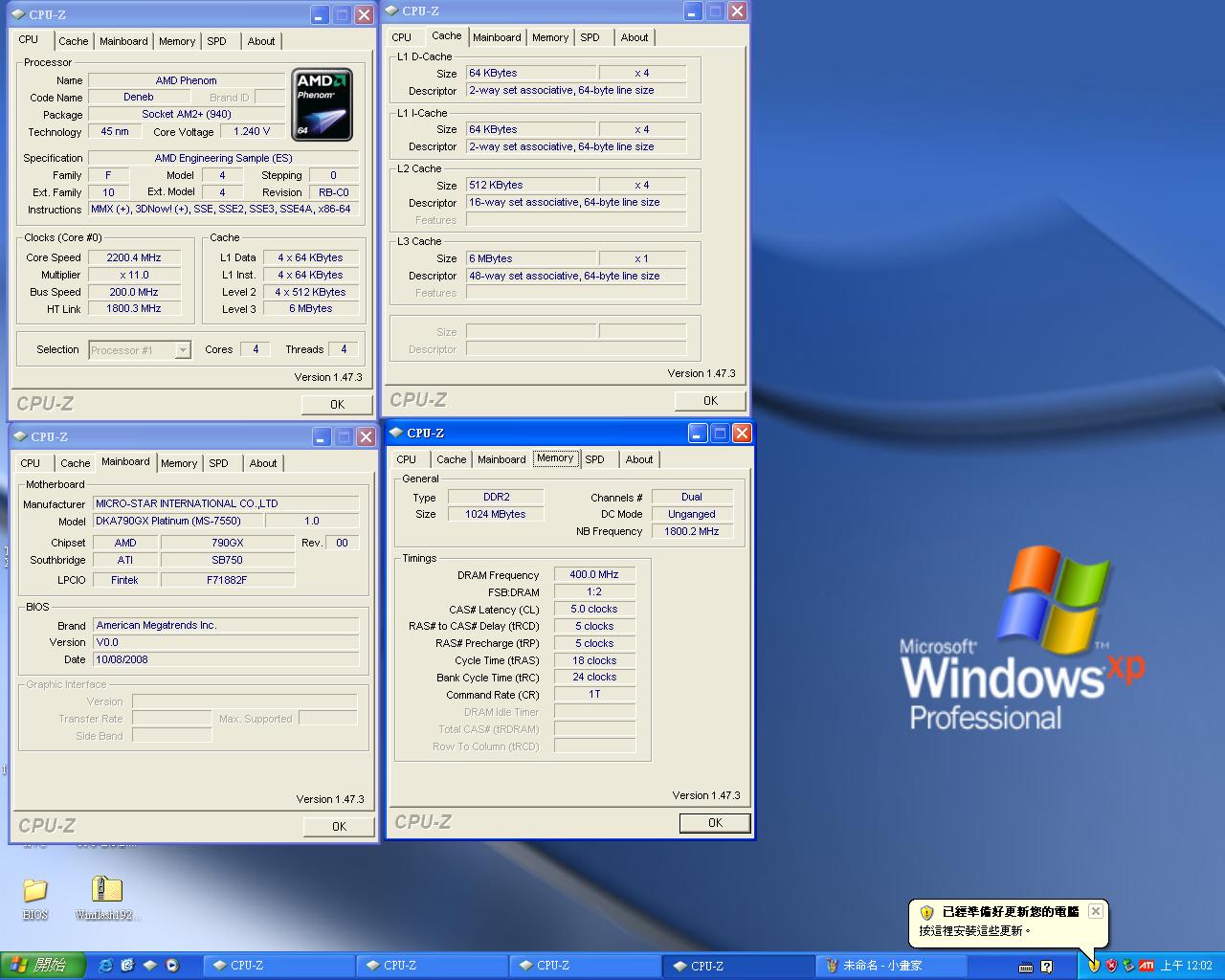1225x980 pixels.
Task: Click OK in the processor-info CPU-Z window
Action: coord(337,404)
